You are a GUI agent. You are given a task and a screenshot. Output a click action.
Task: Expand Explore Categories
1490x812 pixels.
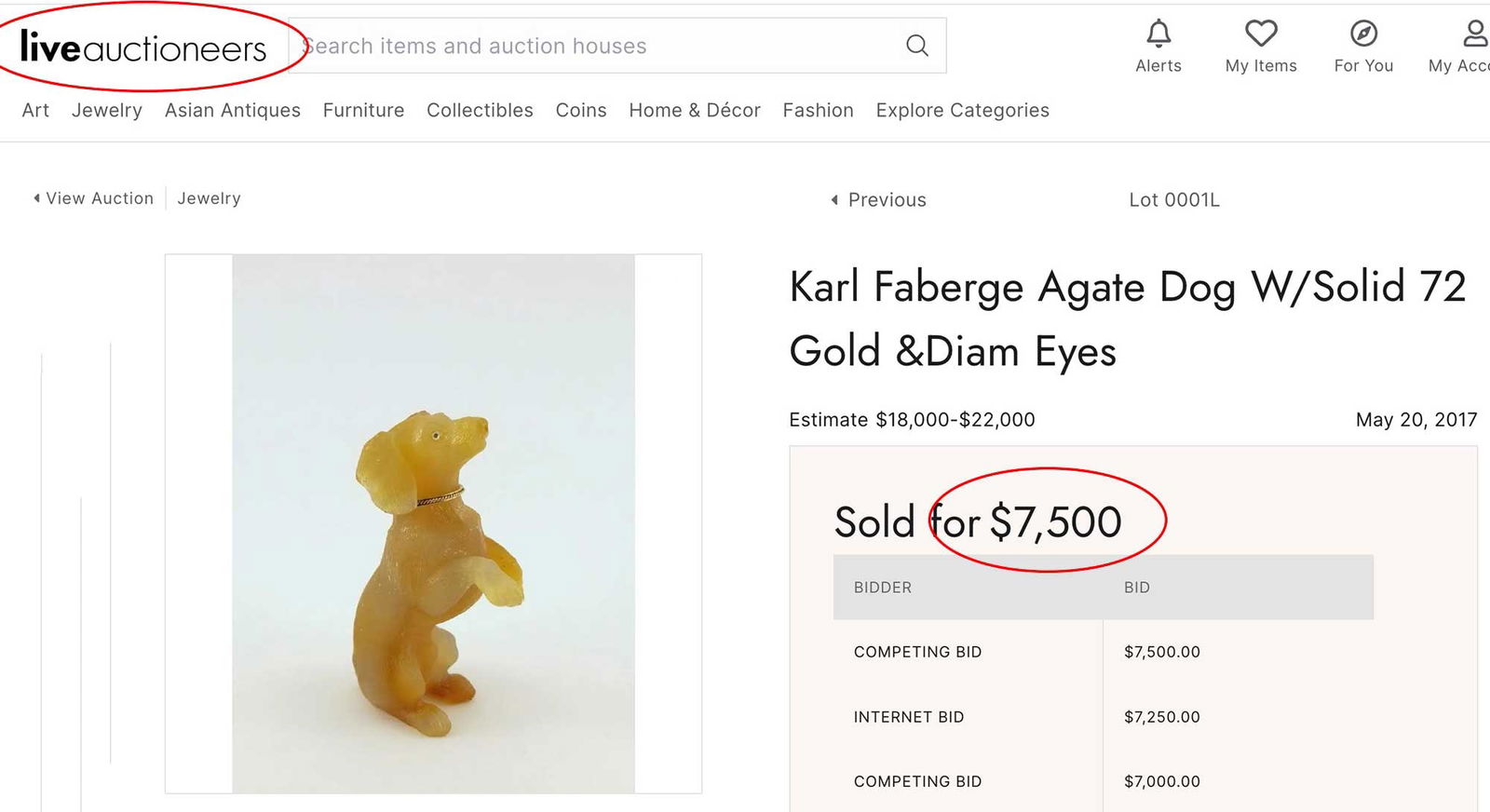[x=961, y=110]
